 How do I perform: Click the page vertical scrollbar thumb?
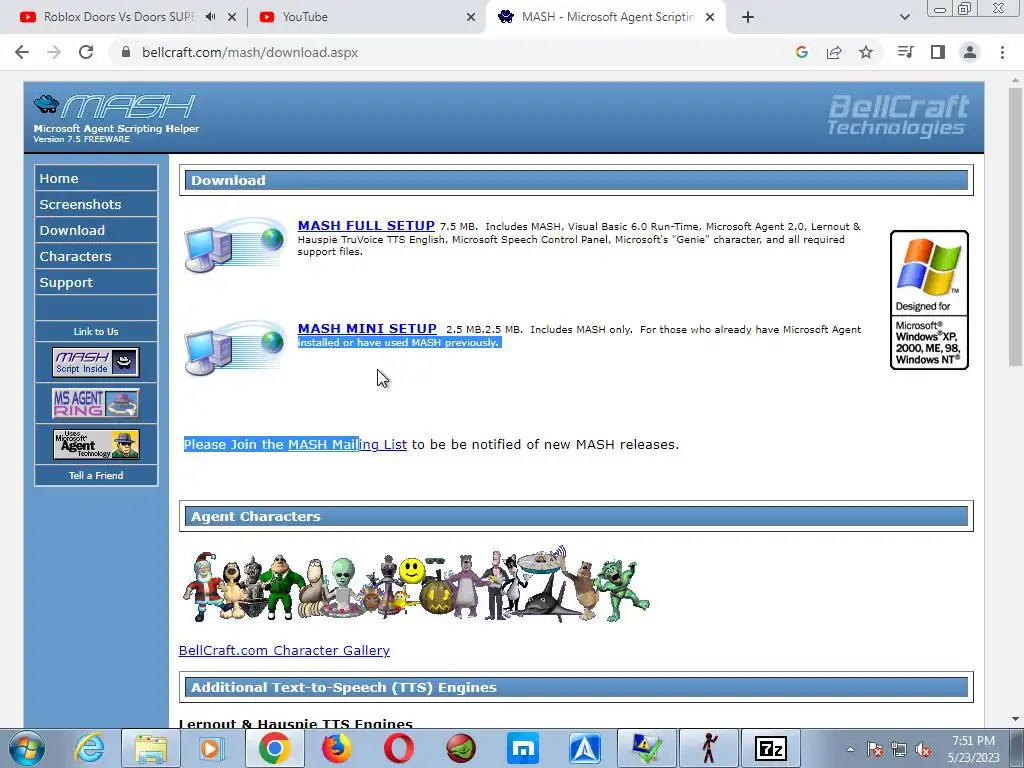point(1016,227)
